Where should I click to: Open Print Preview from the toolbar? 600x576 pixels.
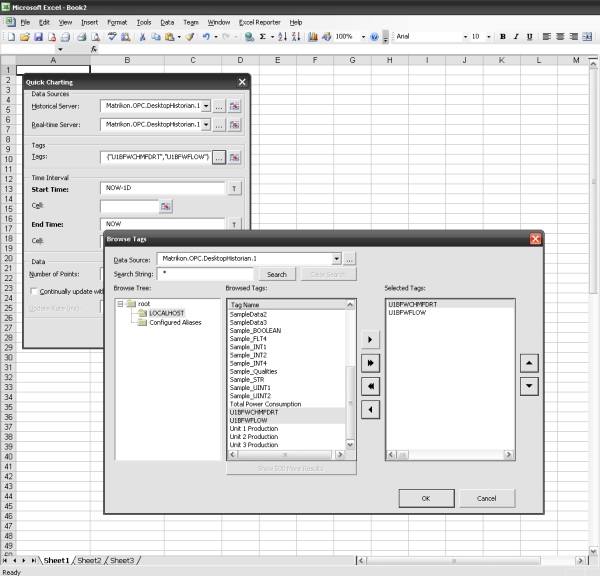[x=95, y=37]
